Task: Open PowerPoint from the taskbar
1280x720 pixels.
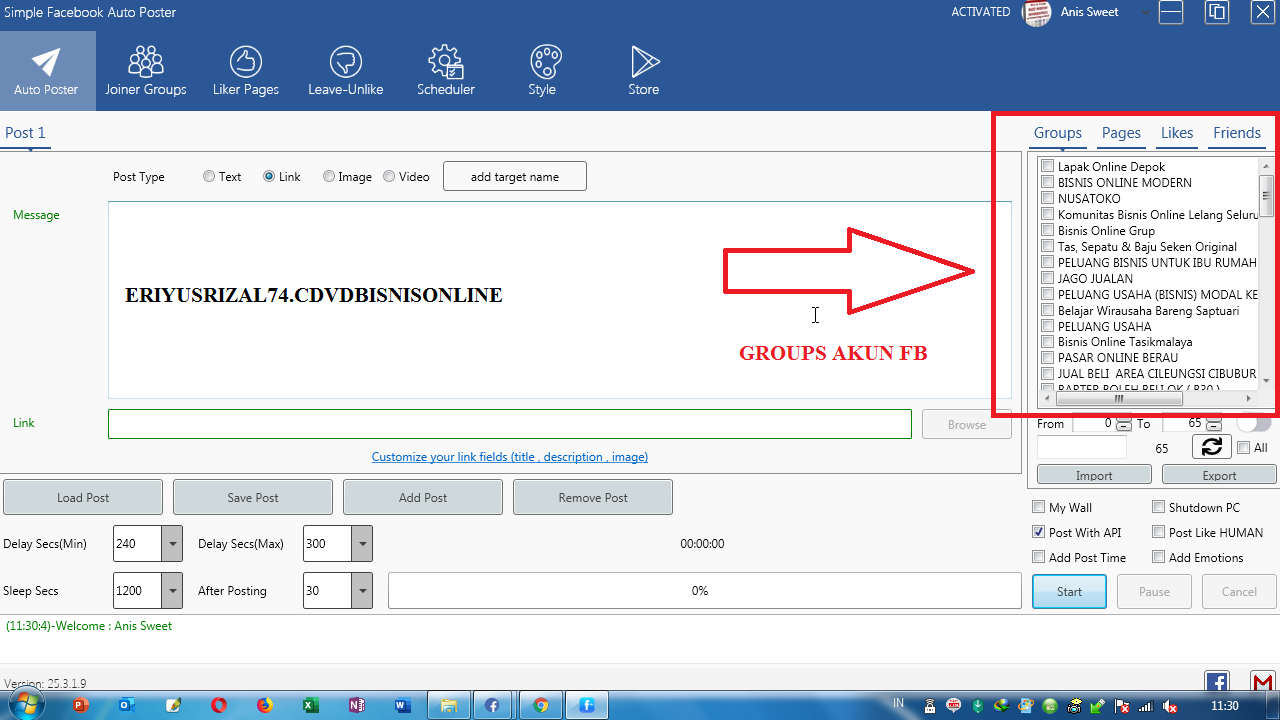Action: coord(81,705)
